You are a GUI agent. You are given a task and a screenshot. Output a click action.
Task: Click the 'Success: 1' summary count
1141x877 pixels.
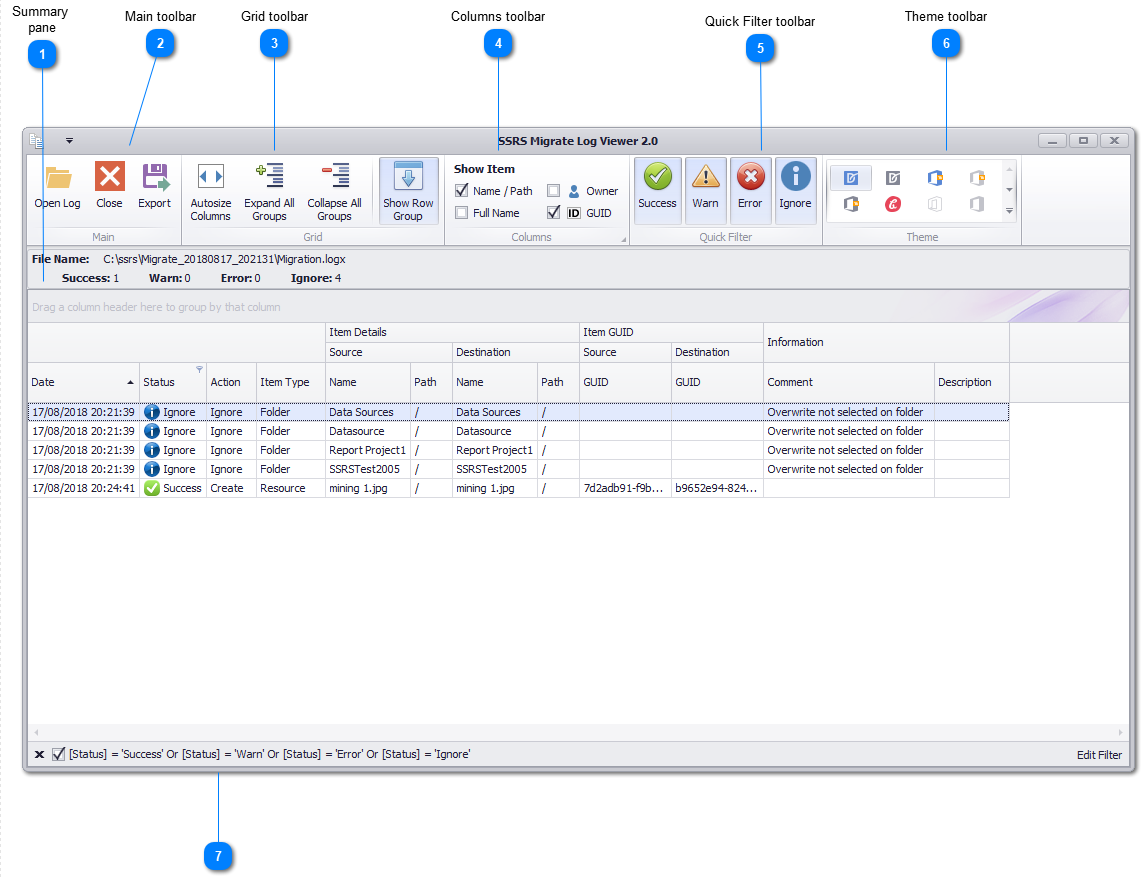coord(90,278)
